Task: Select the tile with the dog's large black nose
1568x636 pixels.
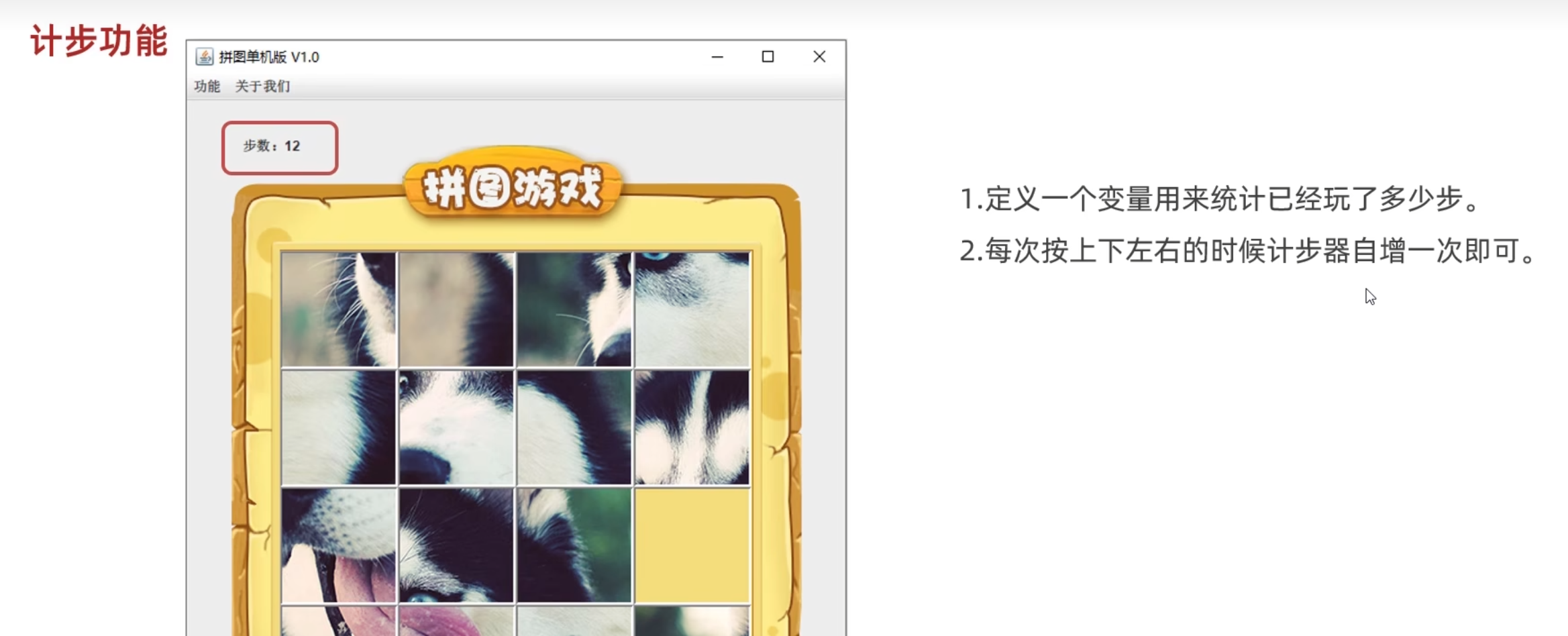Action: [456, 427]
